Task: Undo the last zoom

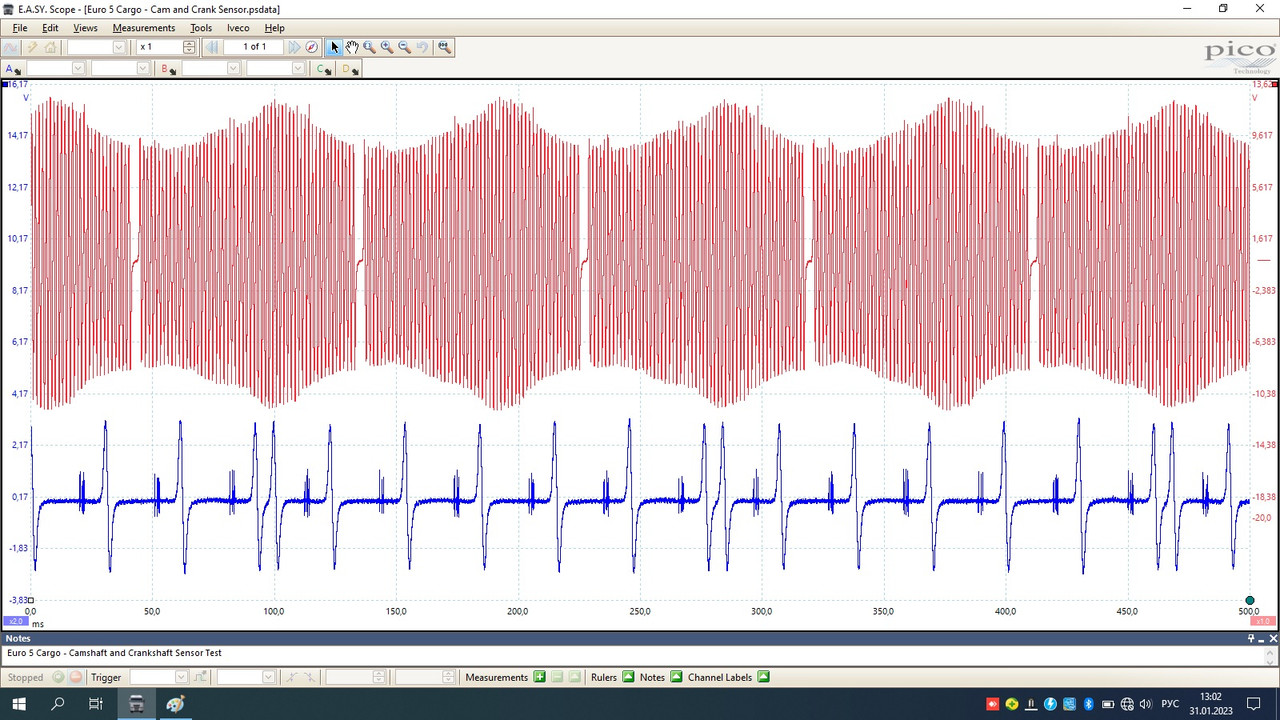Action: tap(422, 47)
